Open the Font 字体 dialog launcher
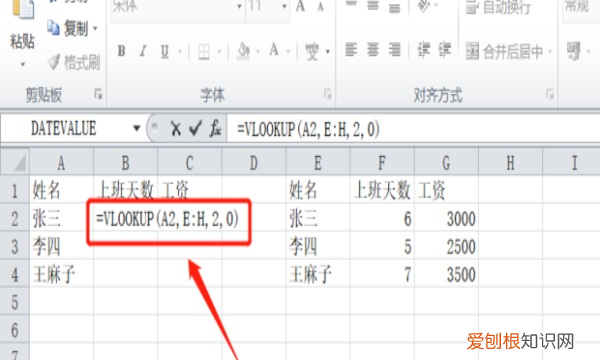This screenshot has width=600, height=360. coord(328,94)
